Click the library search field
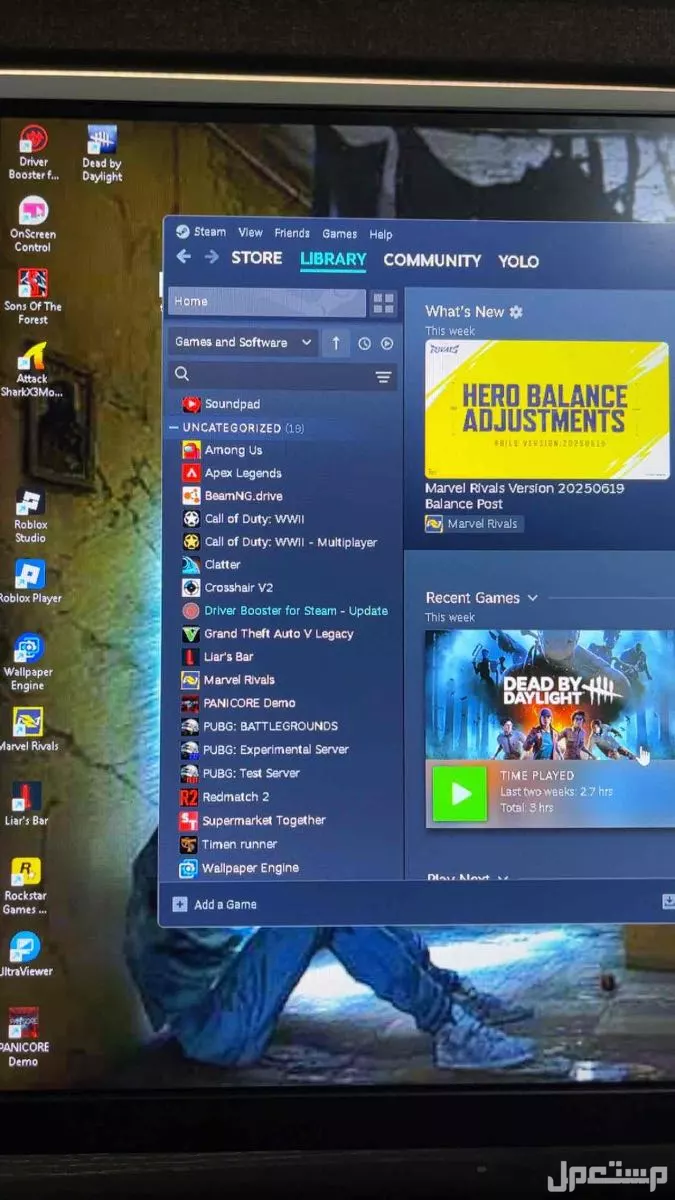The width and height of the screenshot is (675, 1200). point(283,375)
